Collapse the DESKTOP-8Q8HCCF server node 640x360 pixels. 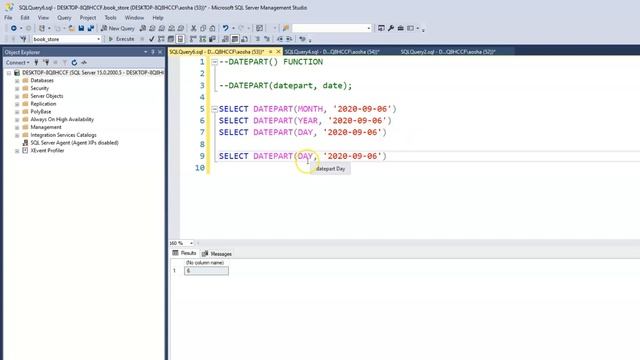click(9, 73)
